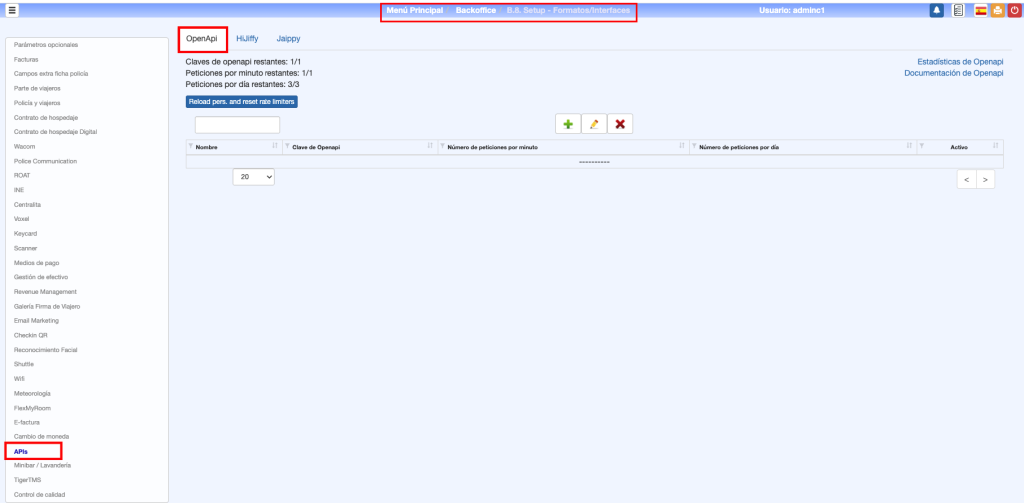Click the green plus add record icon
The width and height of the screenshot is (1024, 503).
point(568,124)
